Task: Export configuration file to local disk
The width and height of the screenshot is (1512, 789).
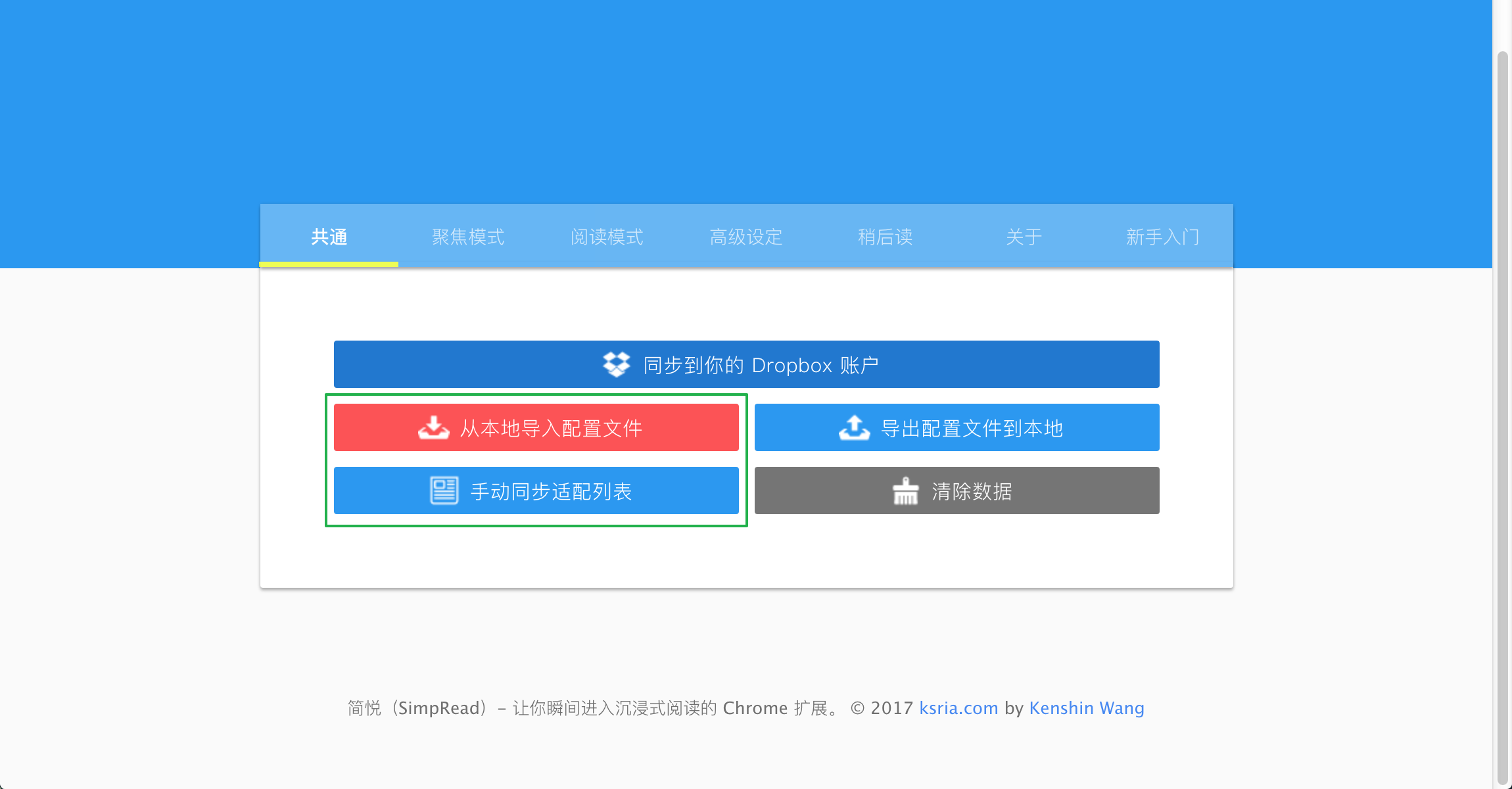Action: [957, 427]
